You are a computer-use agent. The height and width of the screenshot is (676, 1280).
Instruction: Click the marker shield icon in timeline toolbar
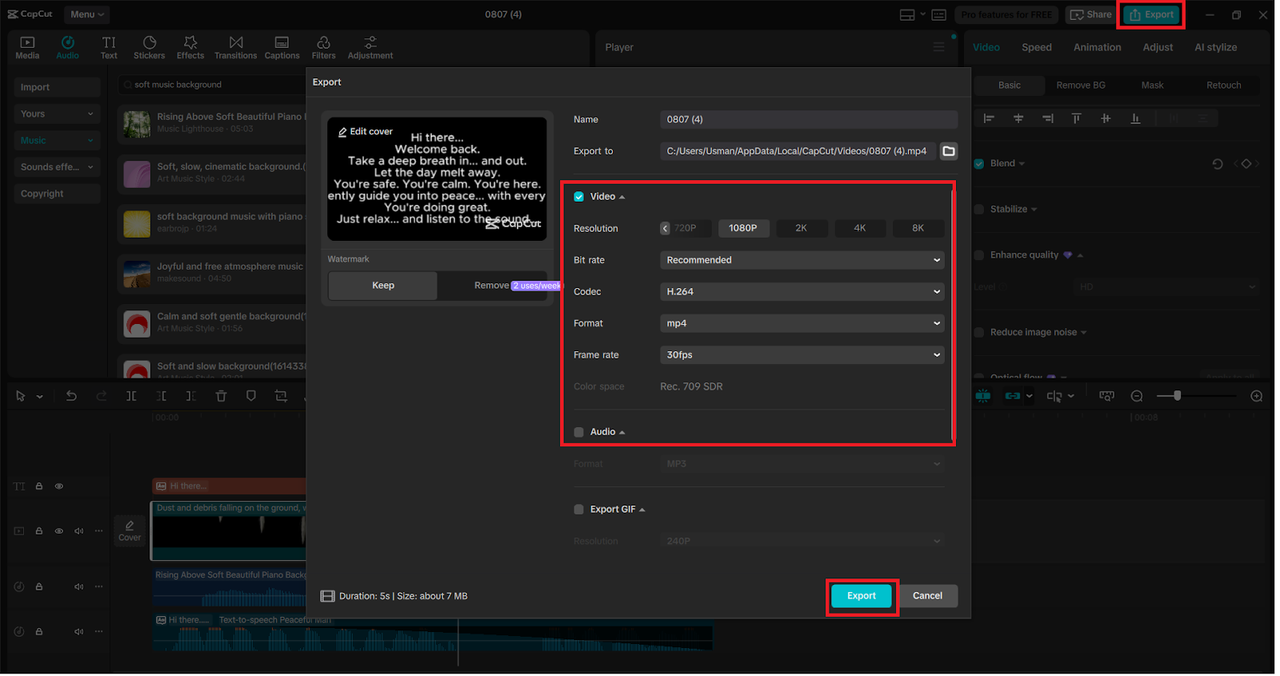point(251,396)
